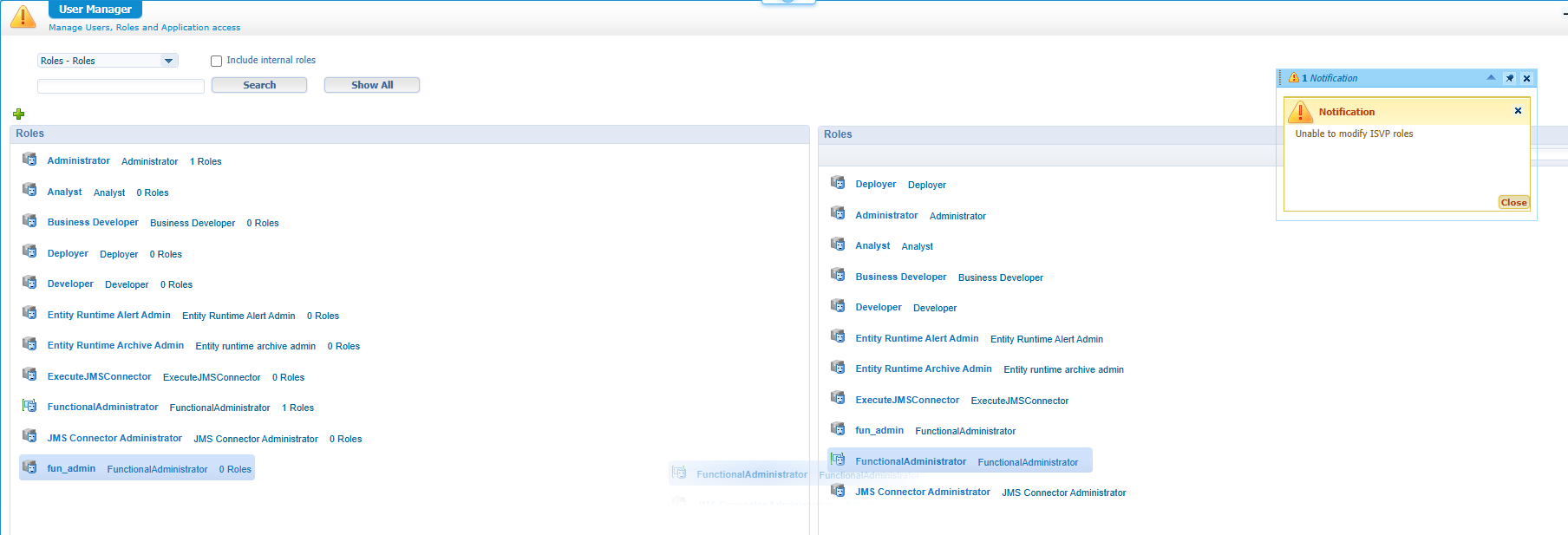Viewport: 1568px width, 535px height.
Task: Select the User Manager tab
Action: point(95,10)
